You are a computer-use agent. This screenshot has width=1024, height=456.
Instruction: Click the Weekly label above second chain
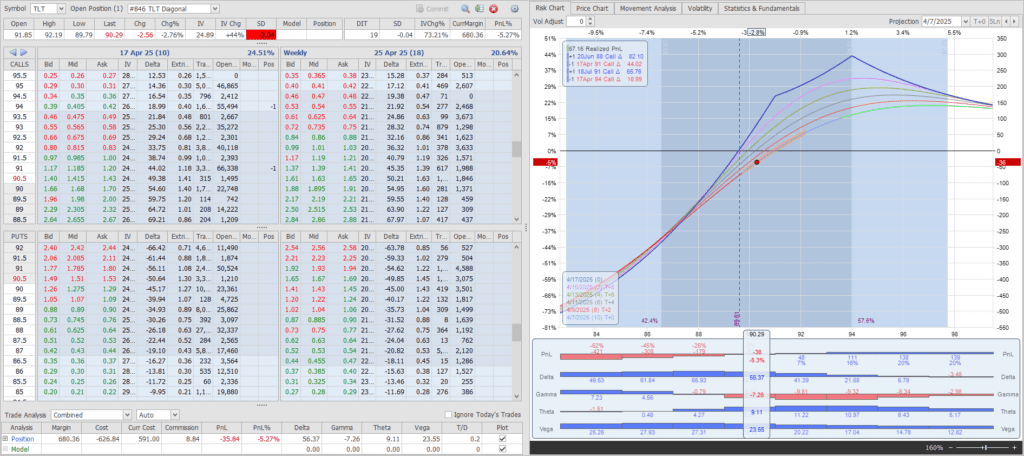click(x=296, y=52)
